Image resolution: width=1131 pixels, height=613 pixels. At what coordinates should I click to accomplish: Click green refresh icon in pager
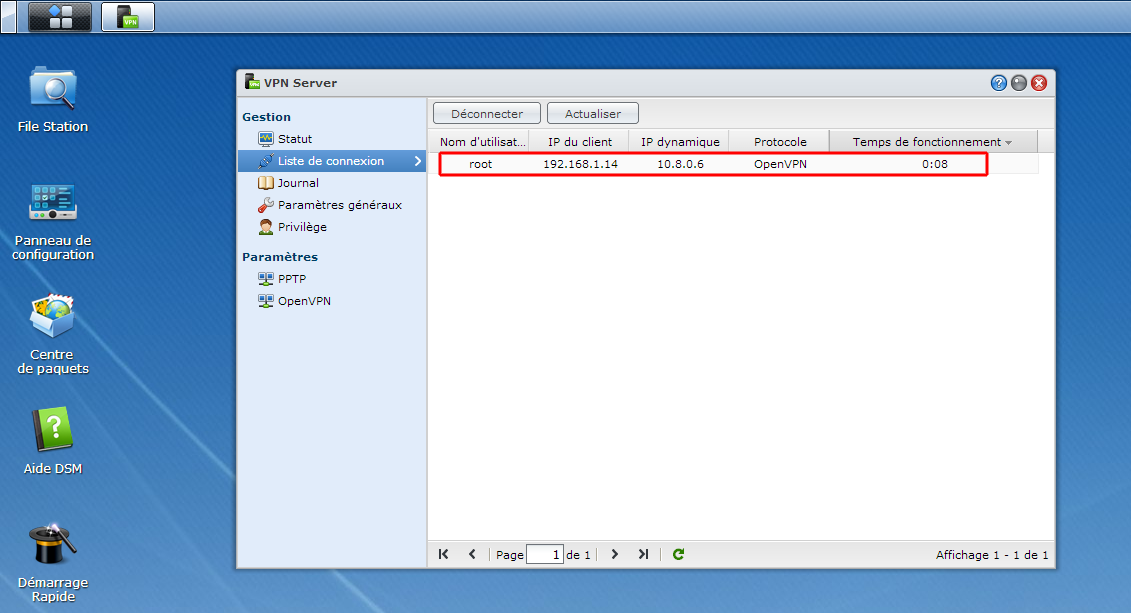pyautogui.click(x=678, y=554)
